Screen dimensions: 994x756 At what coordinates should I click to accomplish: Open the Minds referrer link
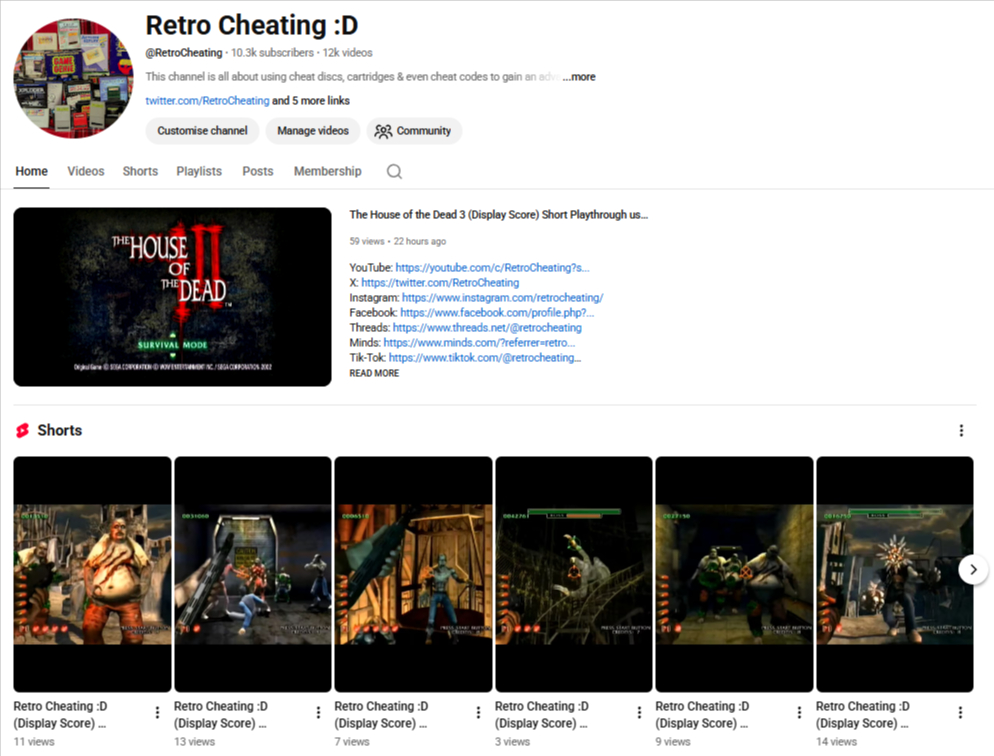coord(479,342)
